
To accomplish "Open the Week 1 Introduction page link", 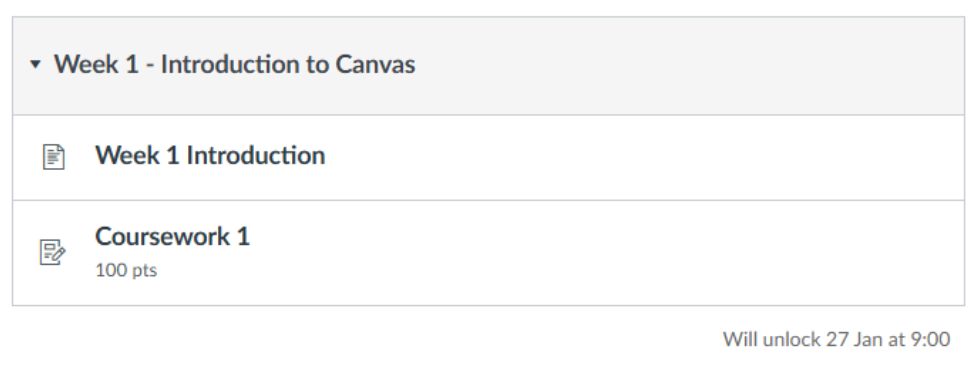I will click(x=210, y=155).
